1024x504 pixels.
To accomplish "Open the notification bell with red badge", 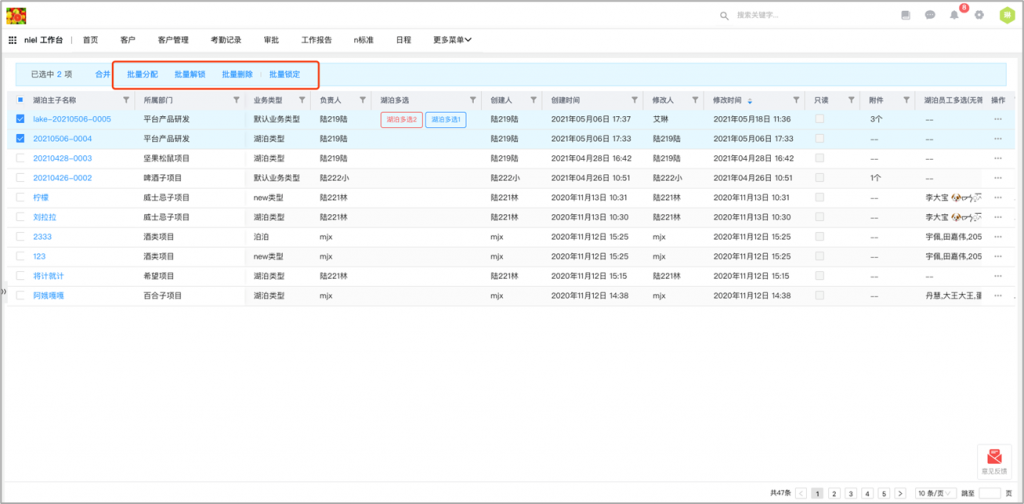I will click(x=954, y=15).
